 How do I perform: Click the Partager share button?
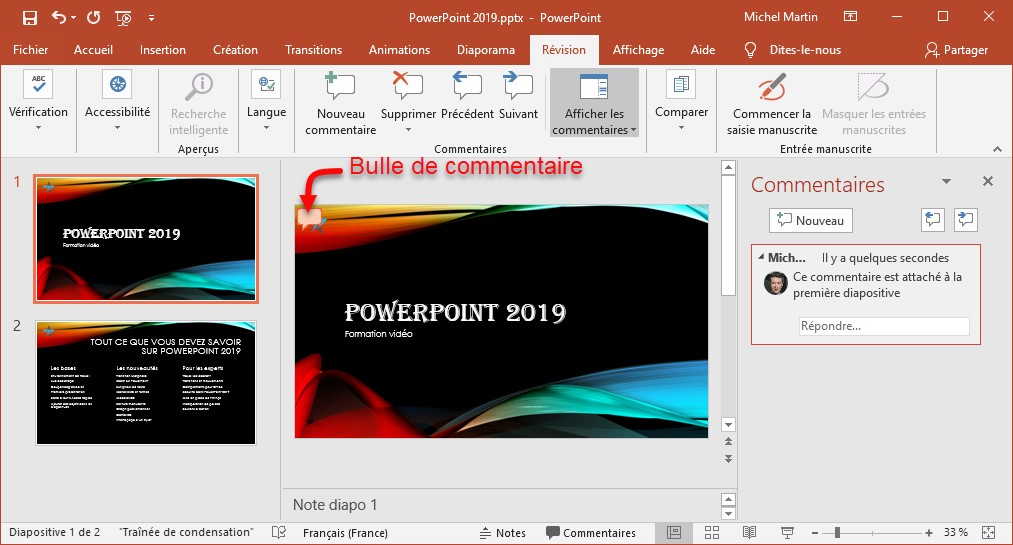(x=956, y=50)
